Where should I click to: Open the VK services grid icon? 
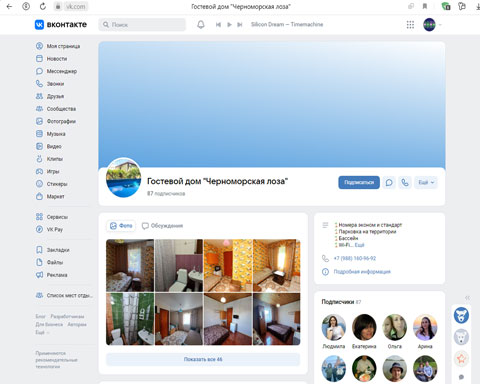tap(410, 25)
